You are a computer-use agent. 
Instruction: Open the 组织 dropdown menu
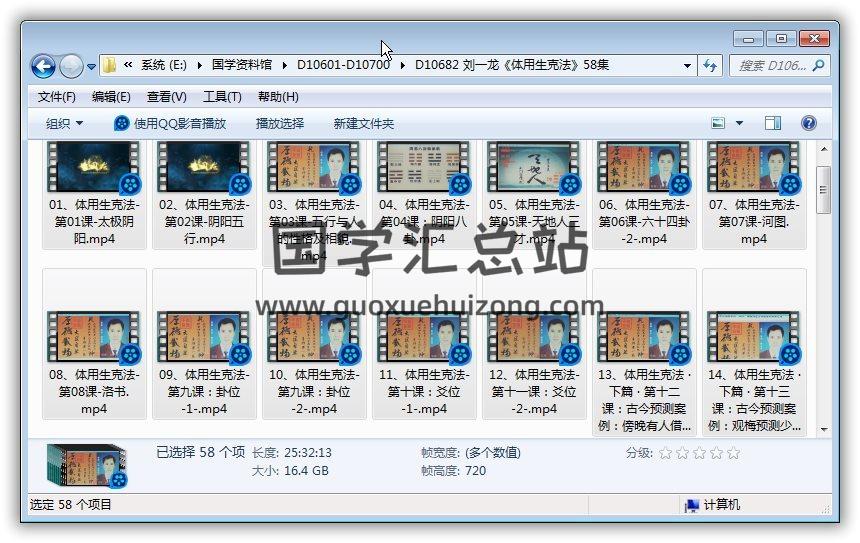(x=64, y=123)
